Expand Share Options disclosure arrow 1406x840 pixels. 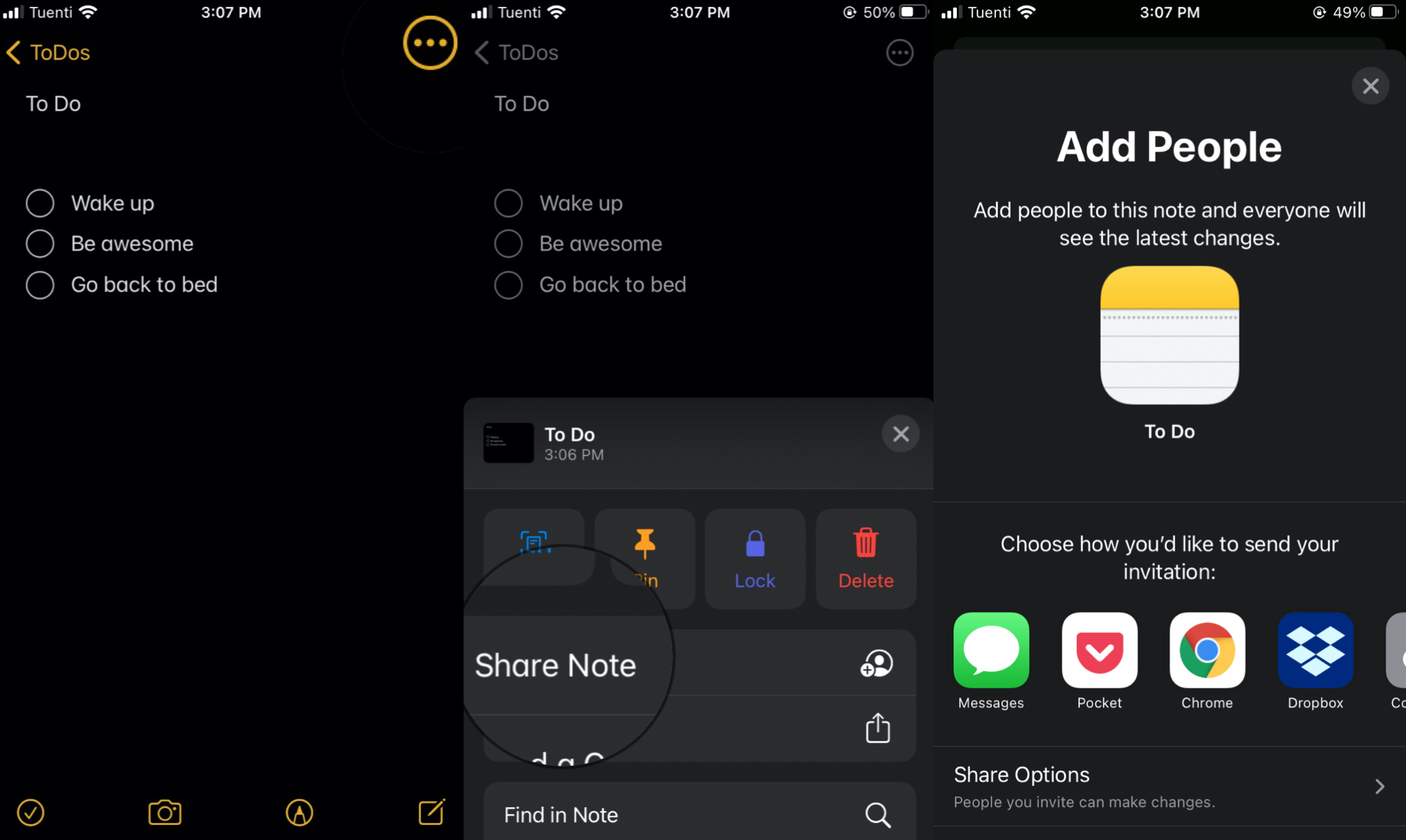pyautogui.click(x=1382, y=787)
